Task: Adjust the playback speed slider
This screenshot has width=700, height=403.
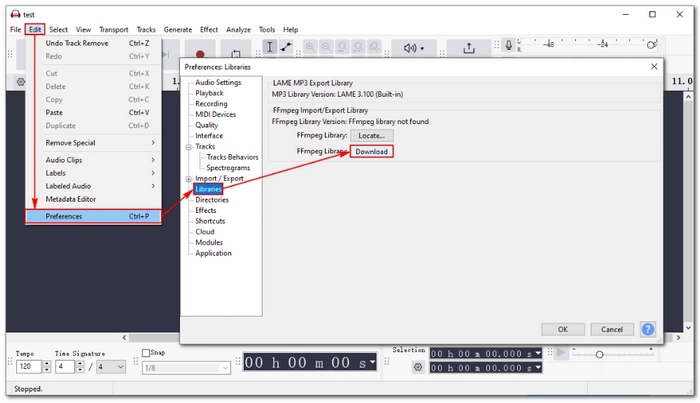Action: coord(600,354)
